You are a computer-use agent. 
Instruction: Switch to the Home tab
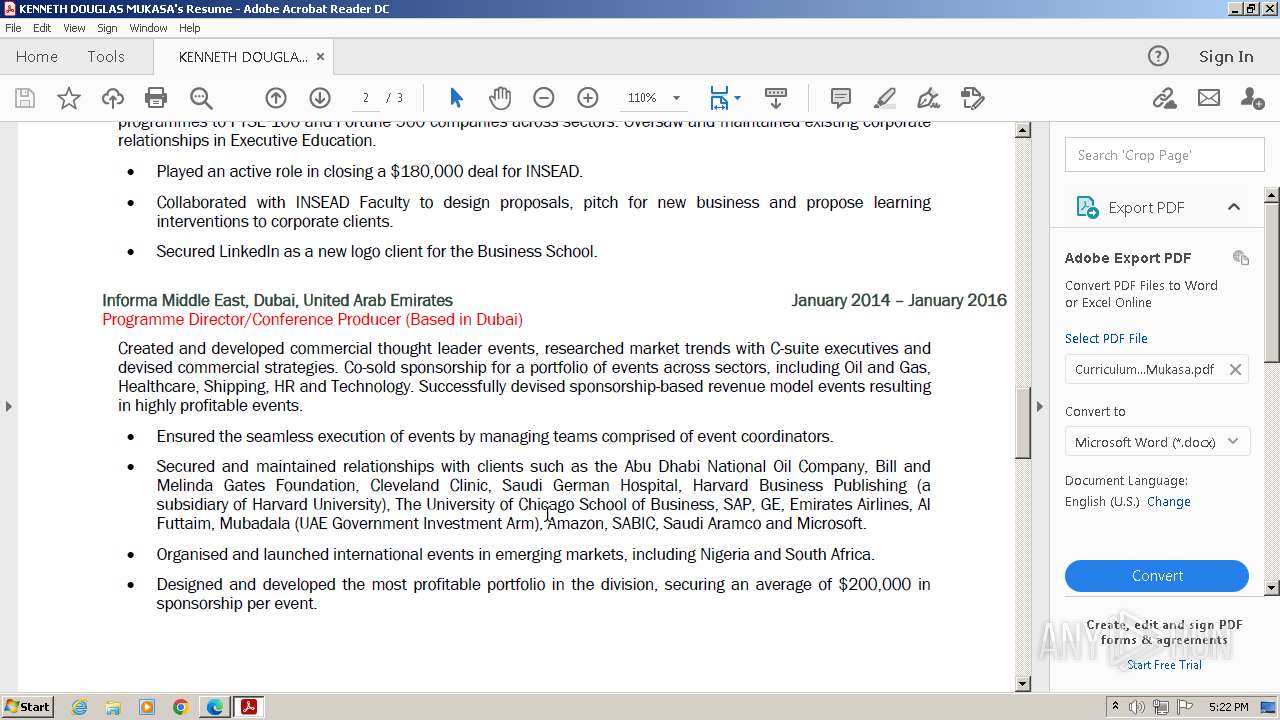coord(37,57)
